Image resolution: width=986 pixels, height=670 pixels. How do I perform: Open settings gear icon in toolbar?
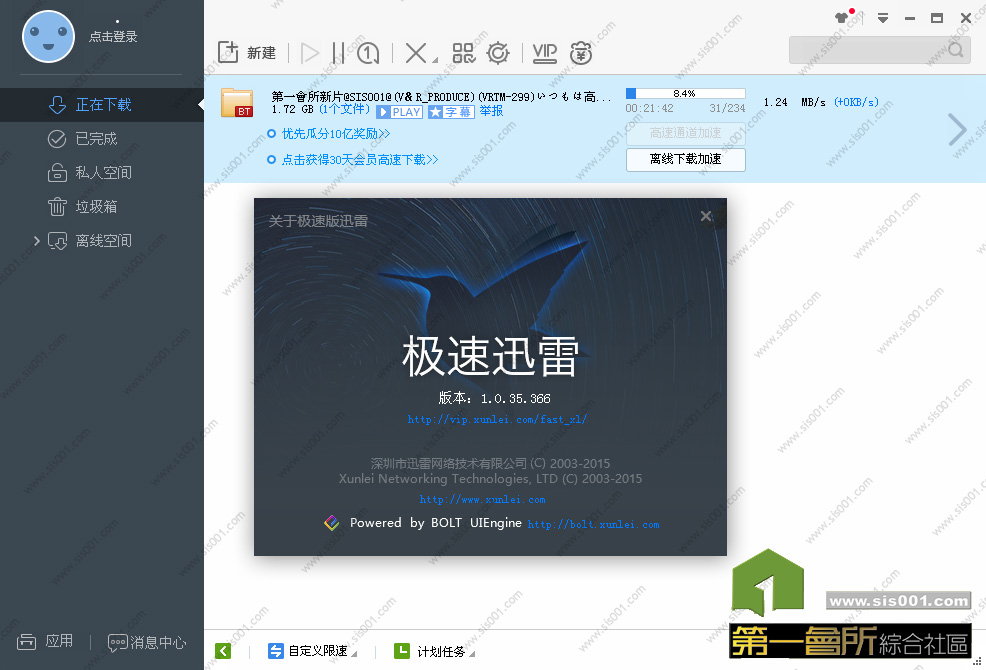498,53
